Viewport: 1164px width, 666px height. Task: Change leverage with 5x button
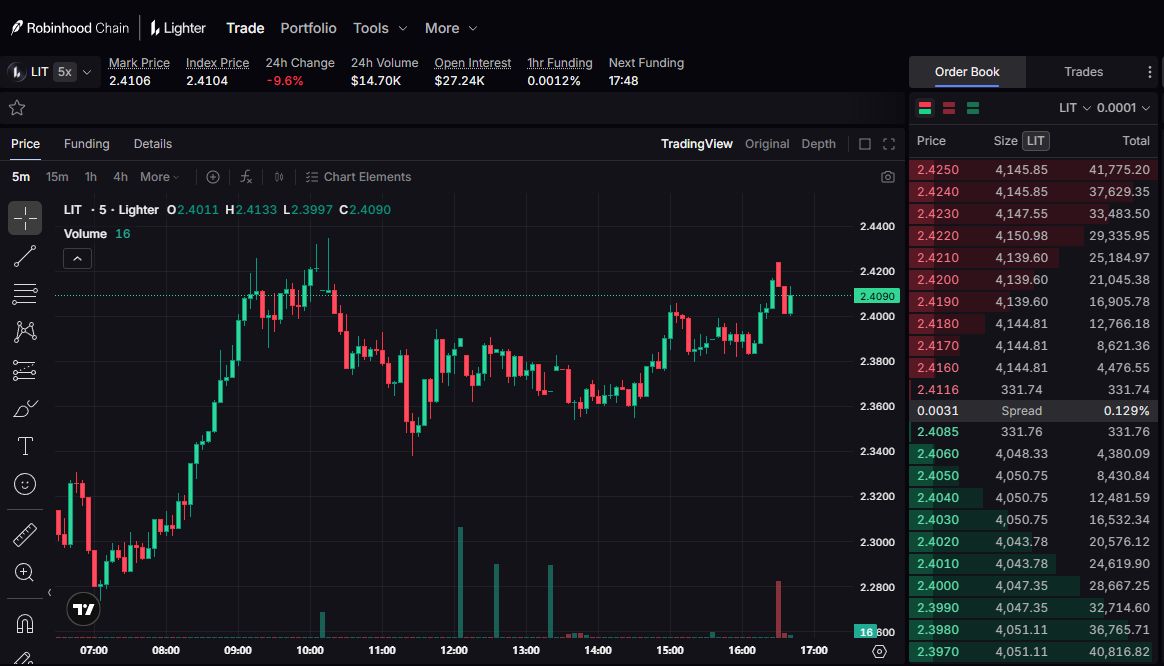65,72
